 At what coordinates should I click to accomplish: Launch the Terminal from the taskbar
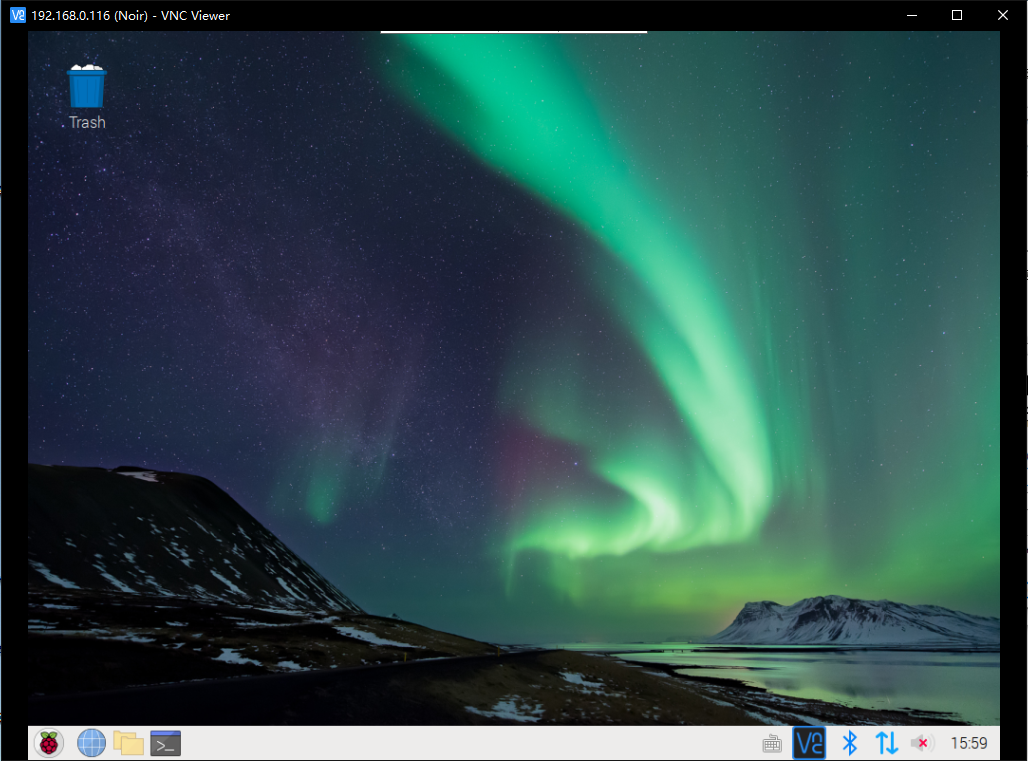(165, 743)
